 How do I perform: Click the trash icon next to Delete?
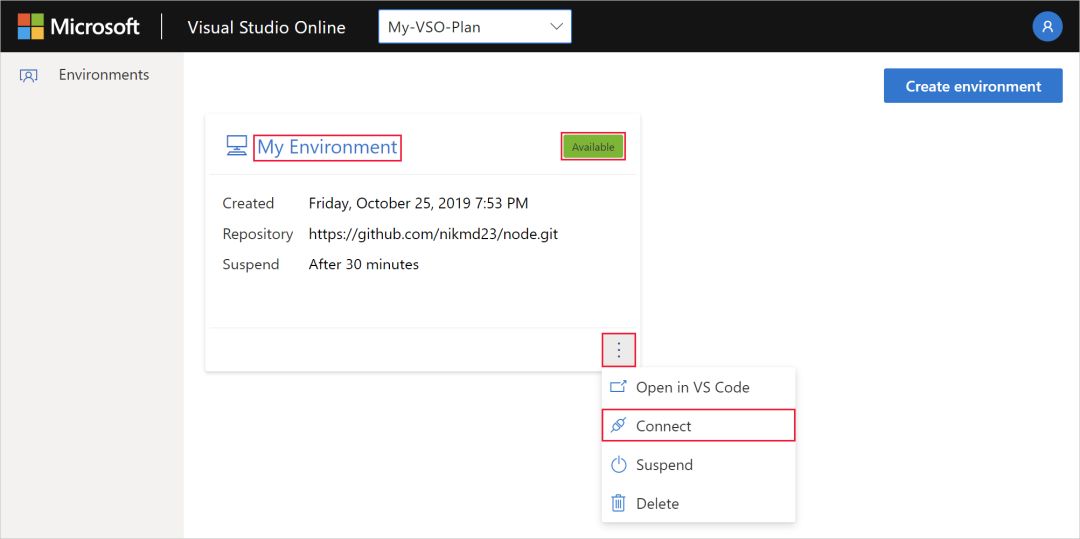pyautogui.click(x=619, y=503)
